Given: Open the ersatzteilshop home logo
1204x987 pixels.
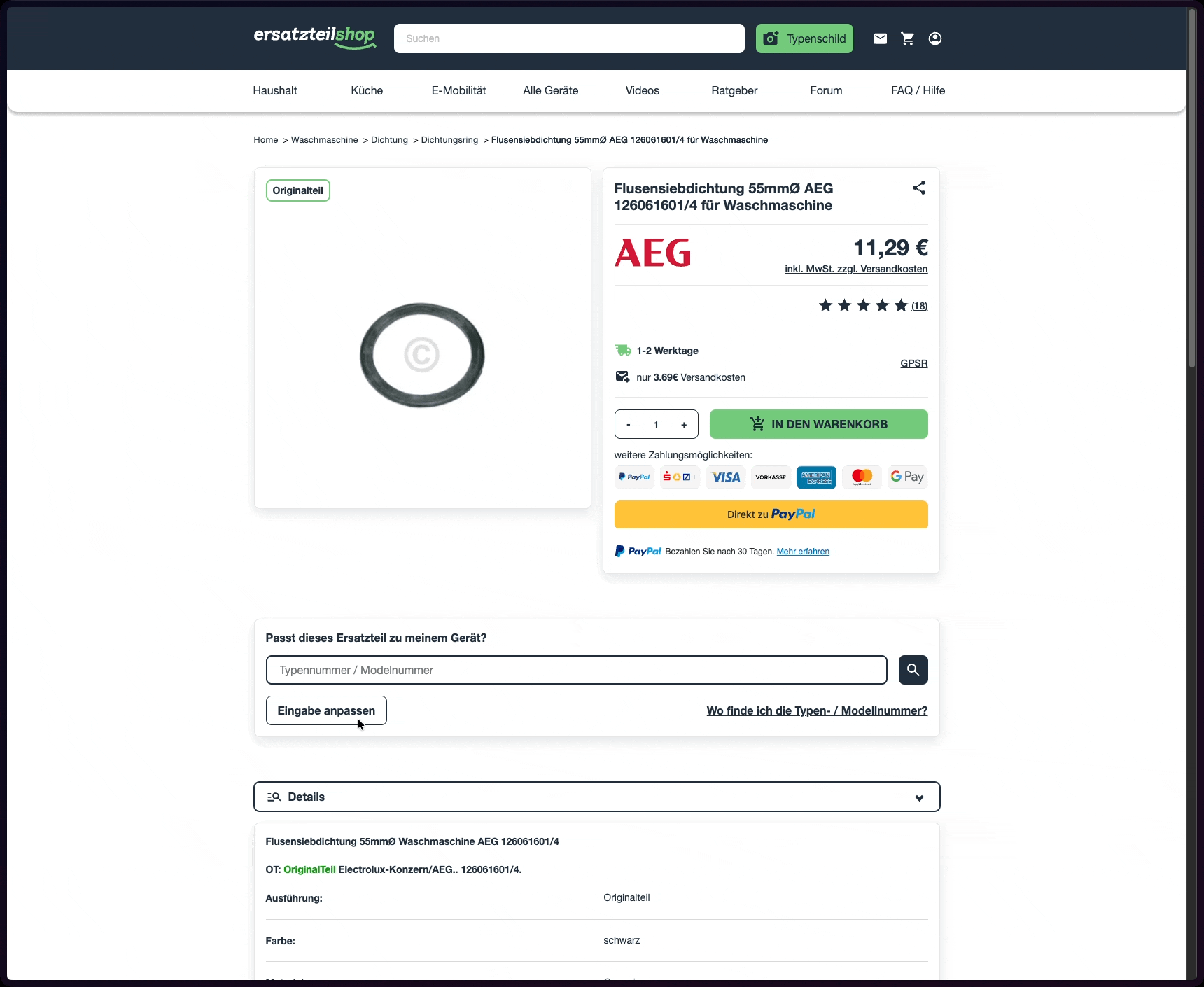Looking at the screenshot, I should pos(315,37).
